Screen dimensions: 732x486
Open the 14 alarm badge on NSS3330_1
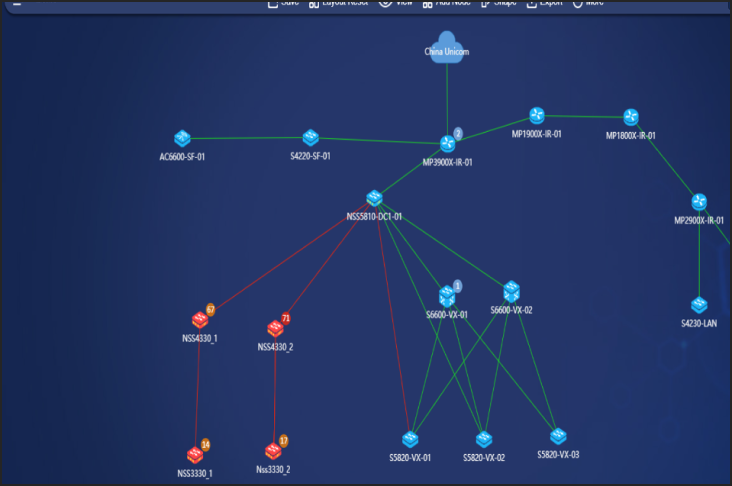pos(206,444)
